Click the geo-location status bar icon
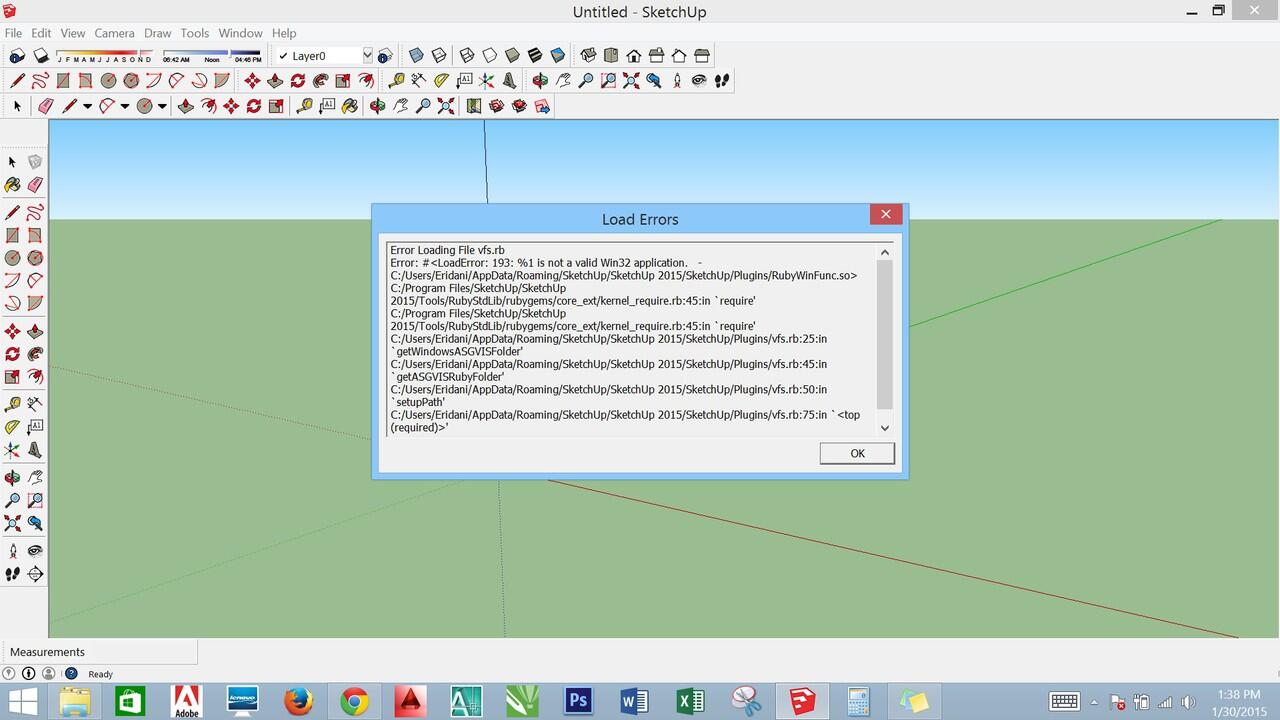The height and width of the screenshot is (720, 1280). (9, 674)
